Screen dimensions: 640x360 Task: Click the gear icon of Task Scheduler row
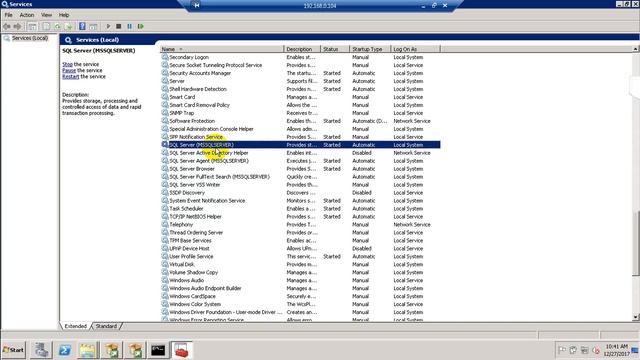[x=164, y=209]
